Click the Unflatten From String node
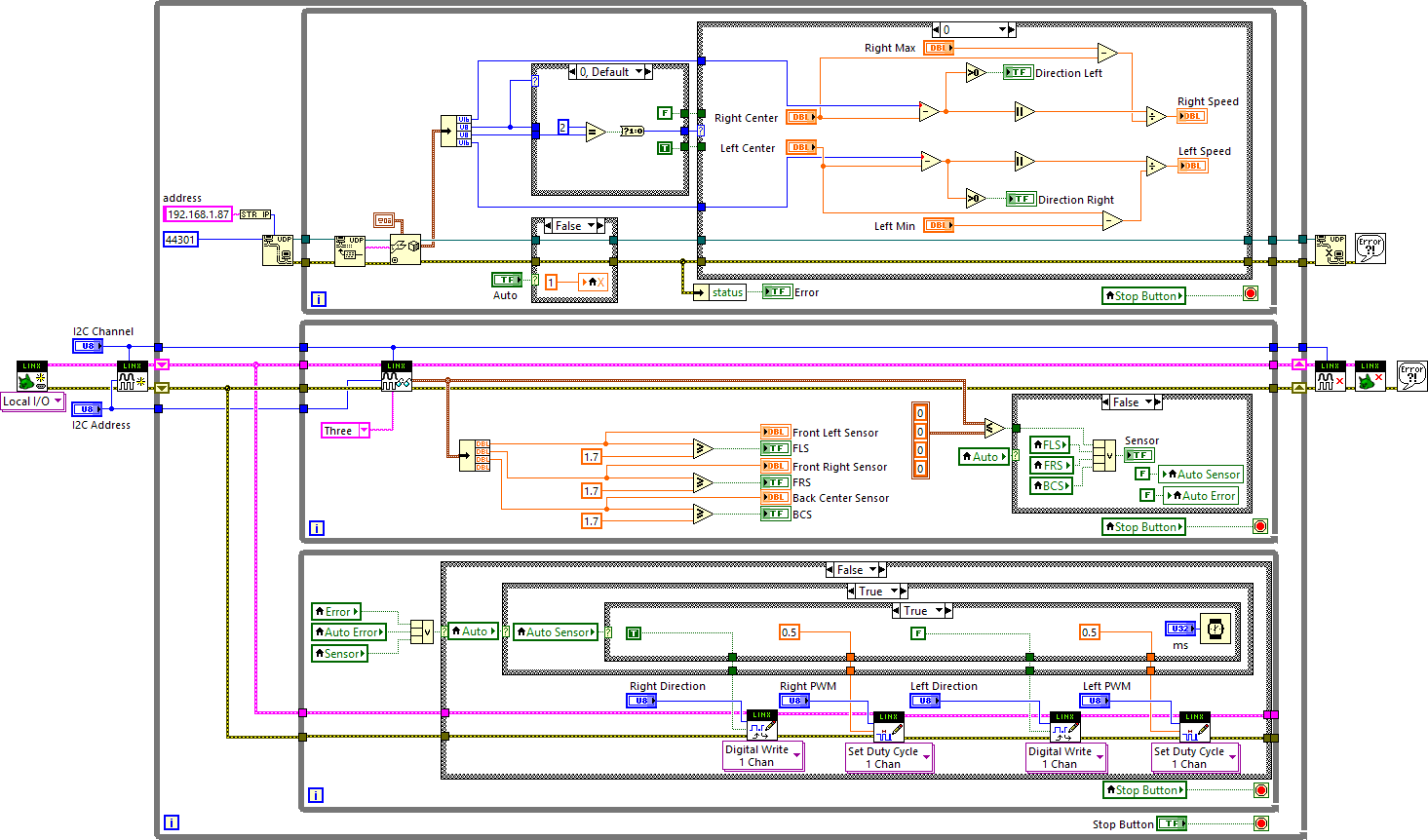This screenshot has height=840, width=1428. (x=405, y=250)
